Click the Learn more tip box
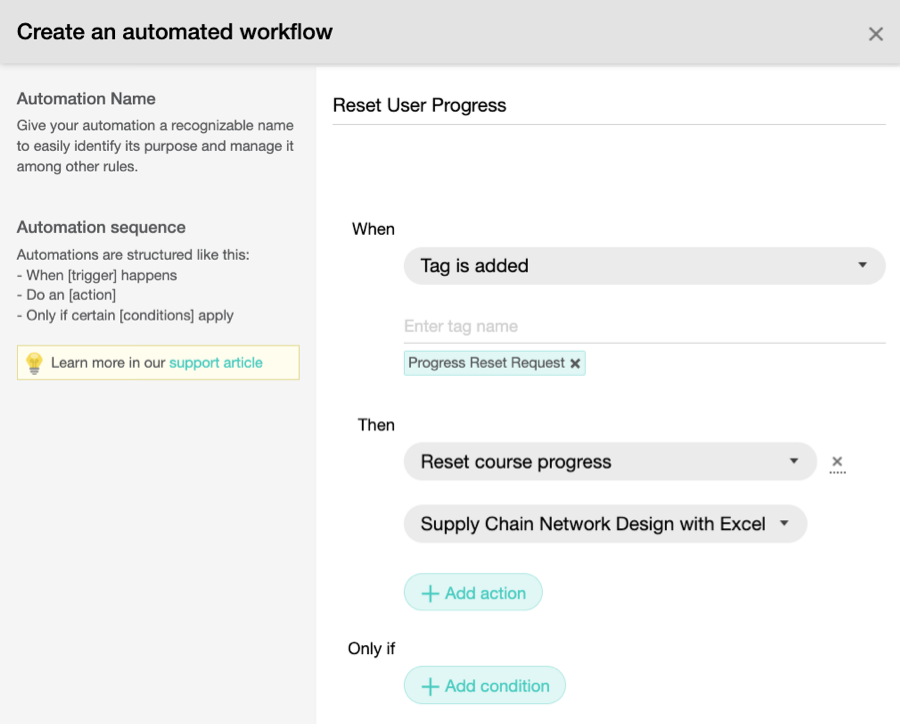 (158, 363)
